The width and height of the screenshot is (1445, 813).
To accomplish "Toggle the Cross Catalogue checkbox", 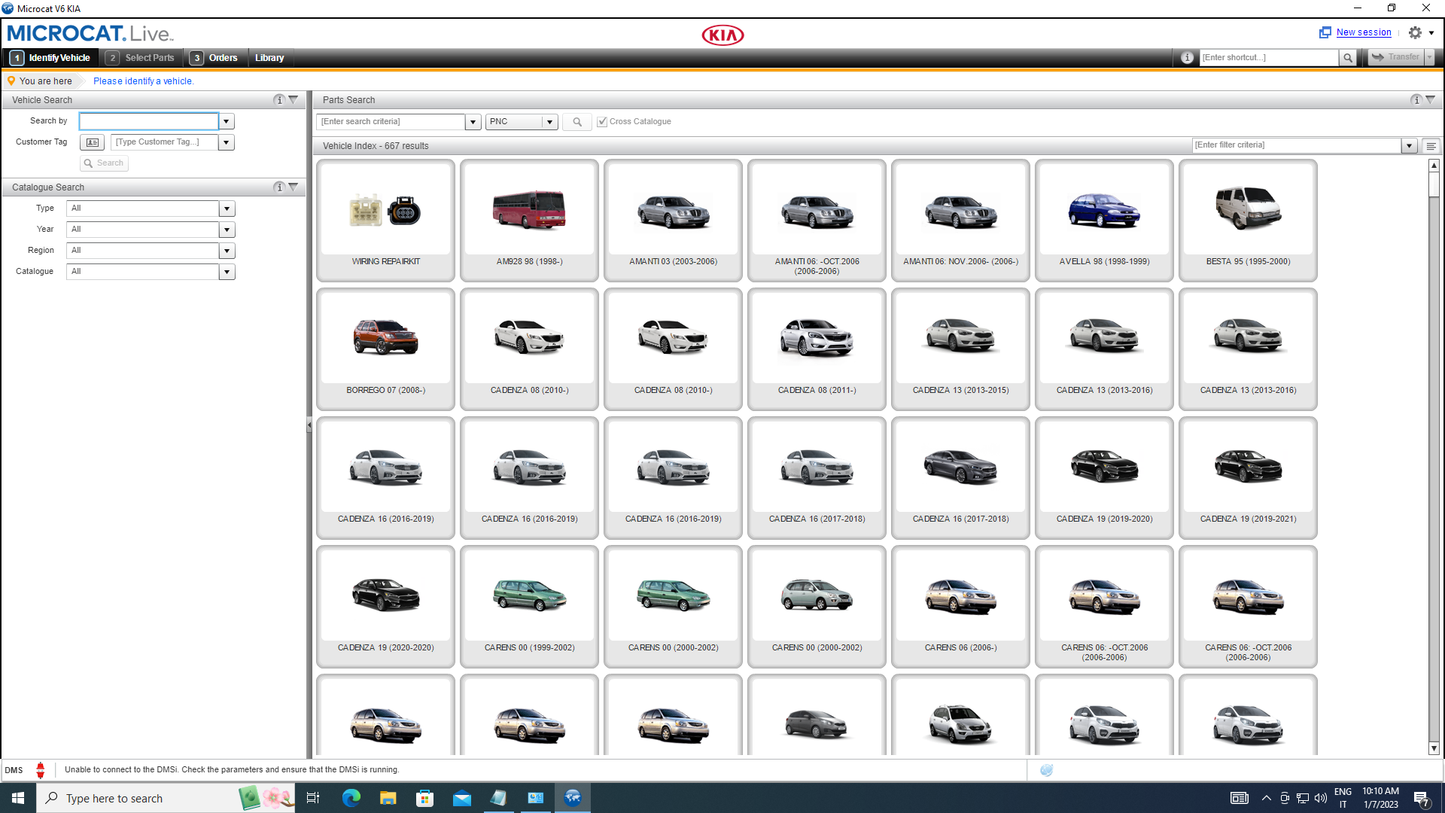I will tap(602, 122).
